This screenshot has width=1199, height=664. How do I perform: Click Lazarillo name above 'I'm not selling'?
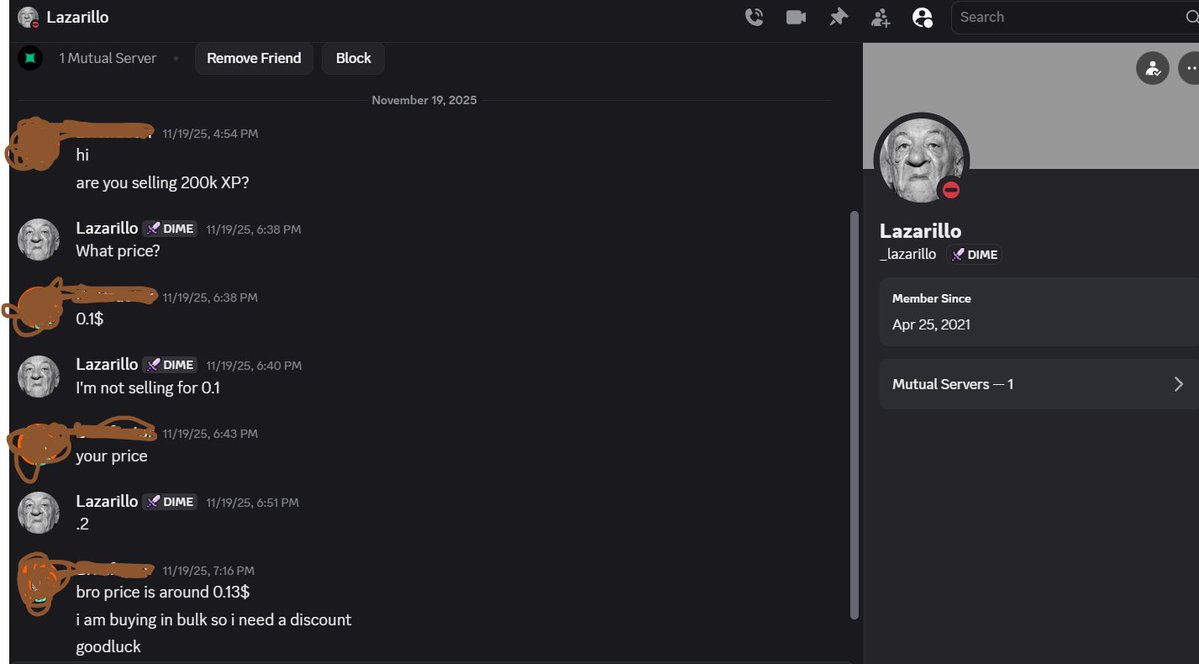tap(107, 364)
